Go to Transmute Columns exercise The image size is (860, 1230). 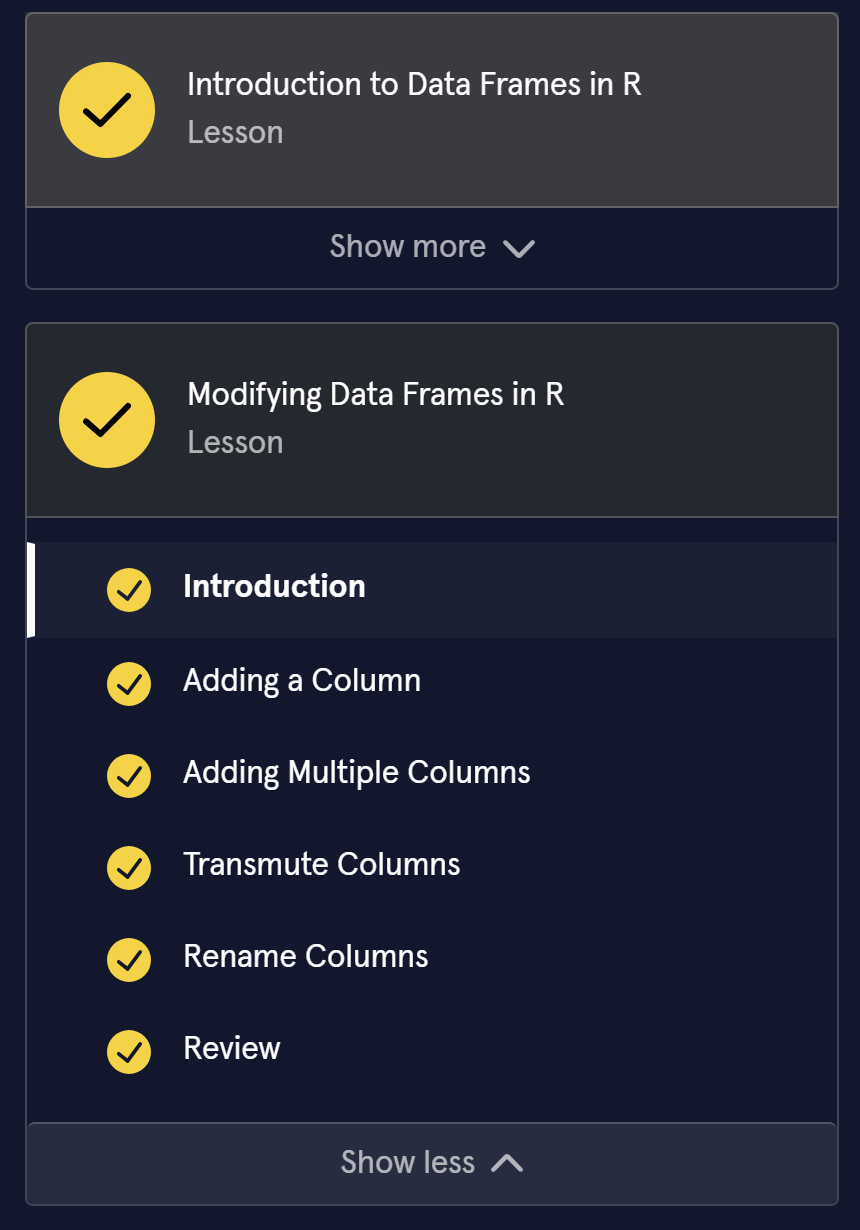pyautogui.click(x=322, y=865)
